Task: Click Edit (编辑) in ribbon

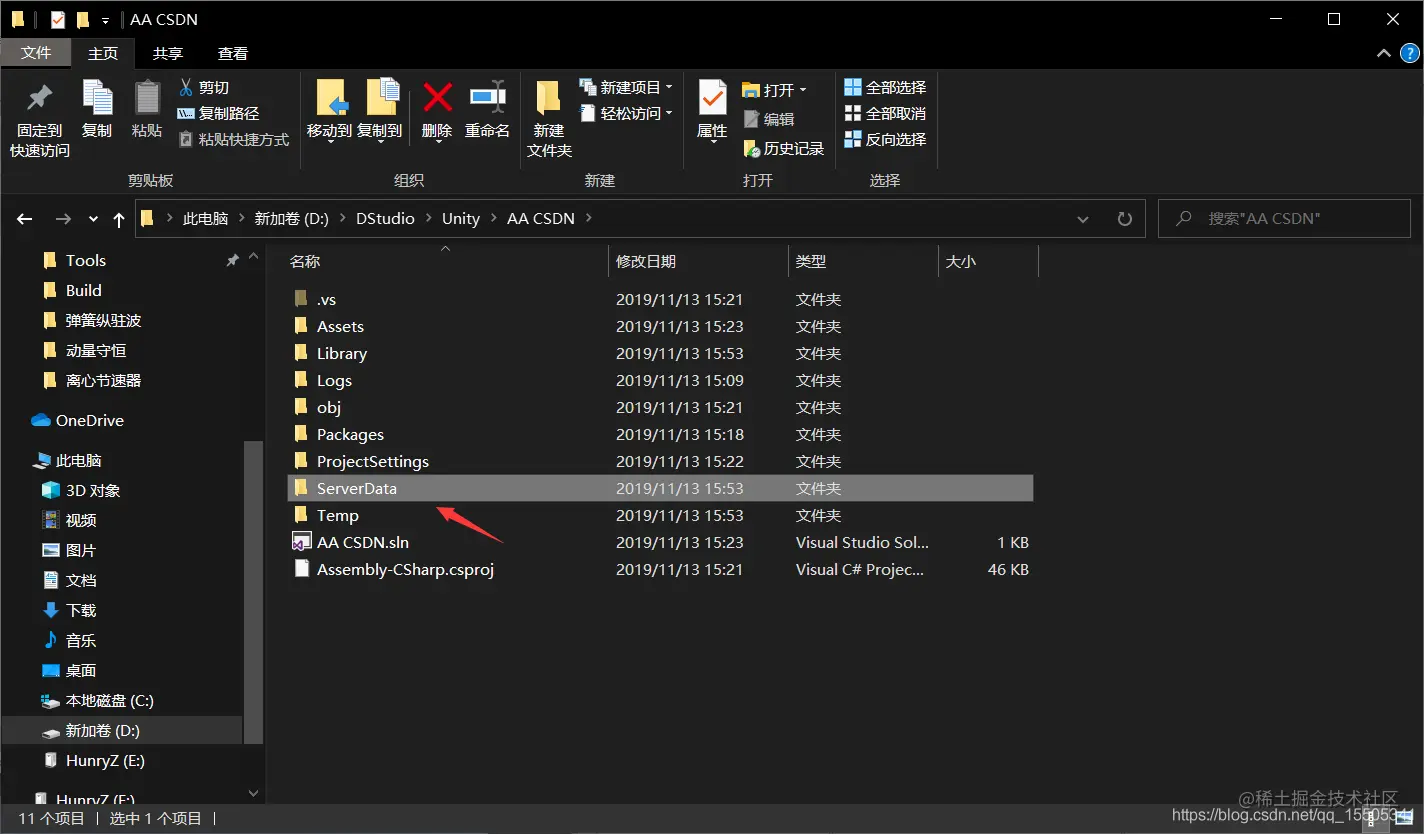Action: pos(769,119)
